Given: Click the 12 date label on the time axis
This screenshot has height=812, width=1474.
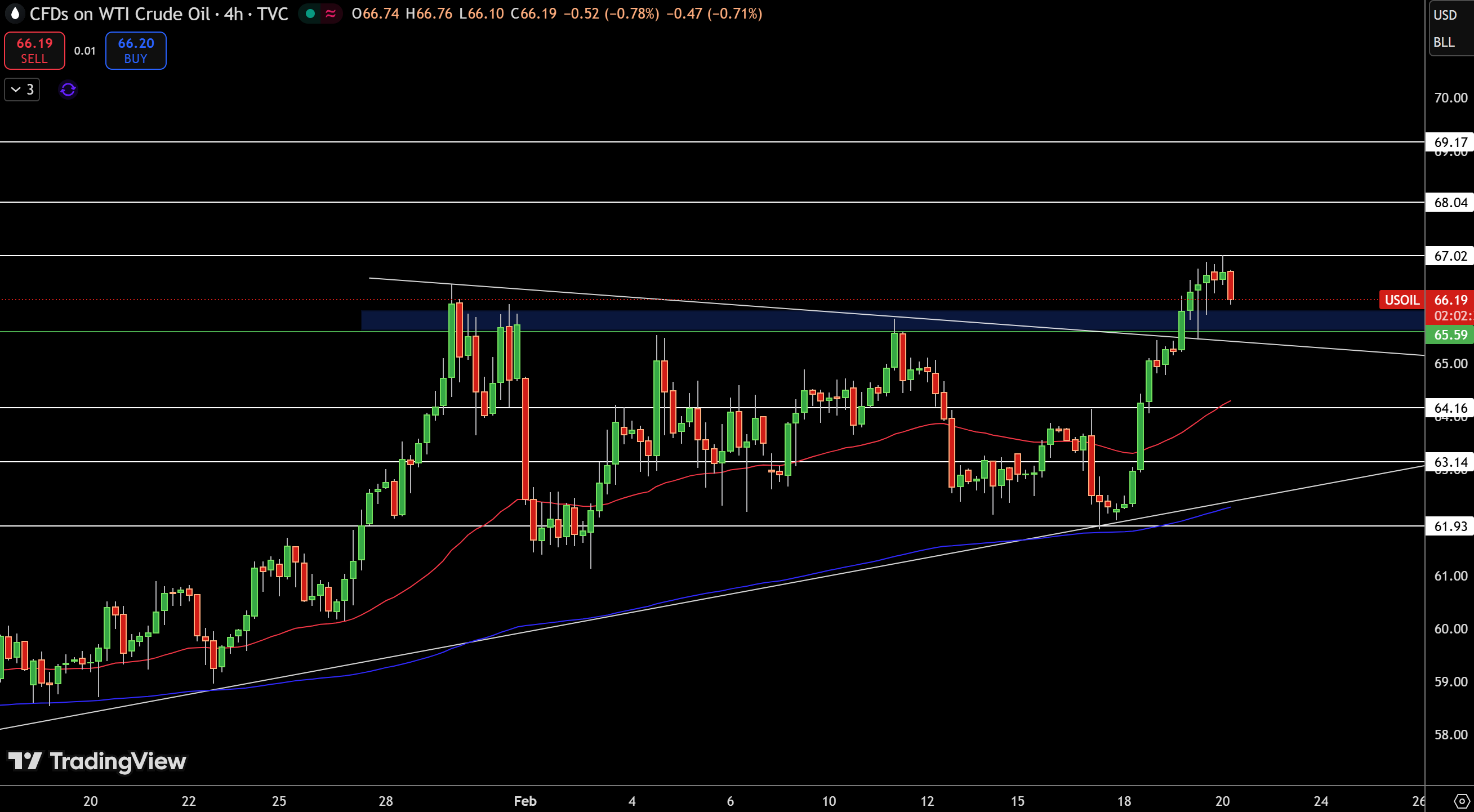Looking at the screenshot, I should click(x=927, y=801).
